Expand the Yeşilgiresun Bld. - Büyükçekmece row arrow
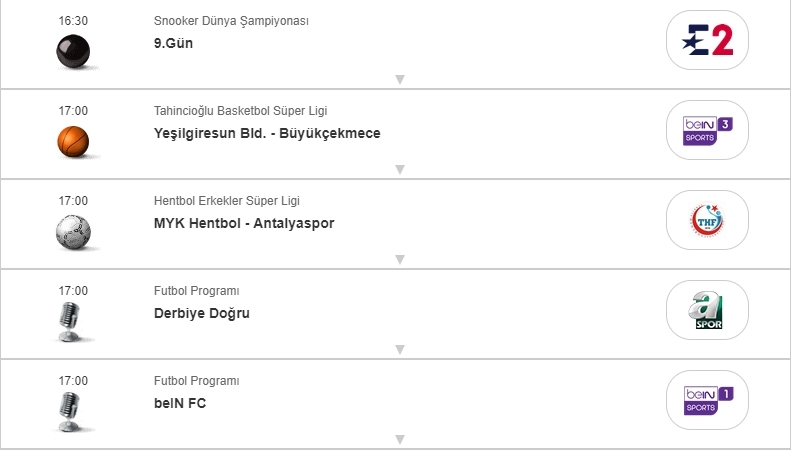The height and width of the screenshot is (450, 792). click(399, 169)
